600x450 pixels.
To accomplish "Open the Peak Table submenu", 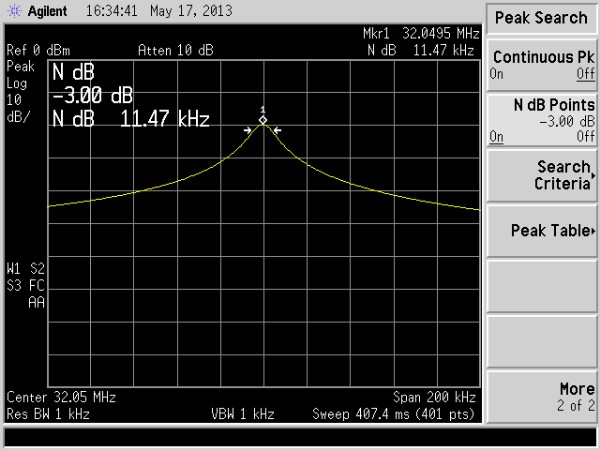I will 541,231.
